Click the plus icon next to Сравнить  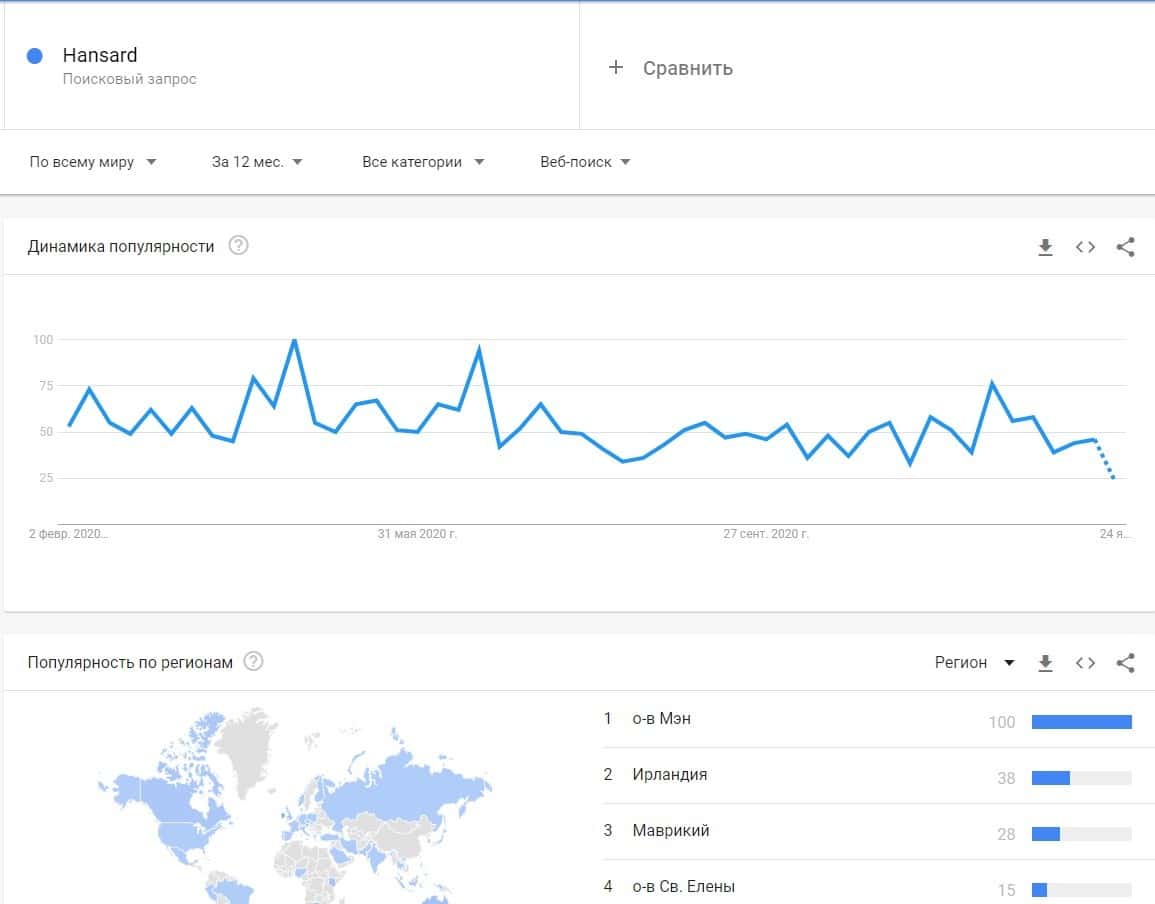pos(616,67)
